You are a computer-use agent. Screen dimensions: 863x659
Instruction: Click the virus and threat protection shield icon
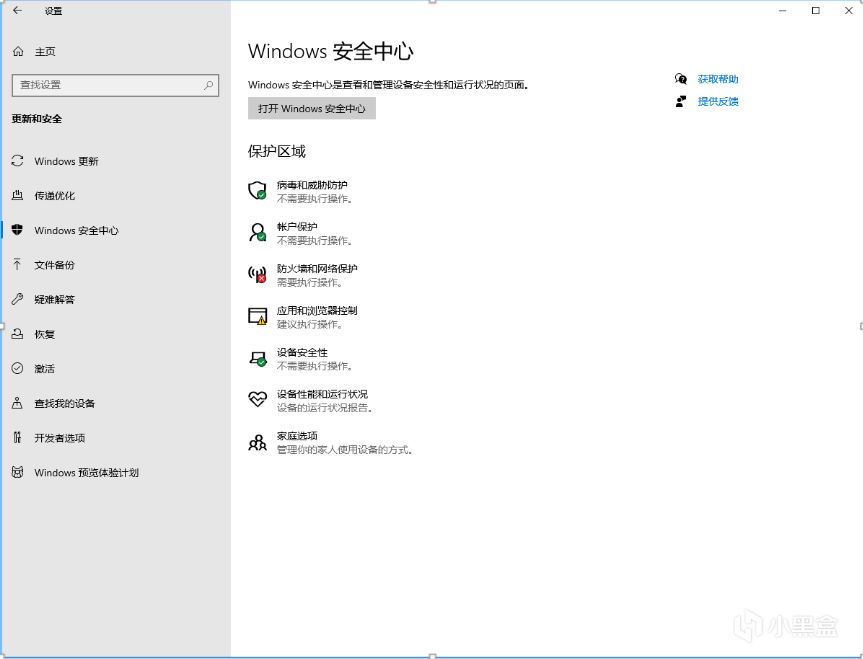(x=257, y=190)
